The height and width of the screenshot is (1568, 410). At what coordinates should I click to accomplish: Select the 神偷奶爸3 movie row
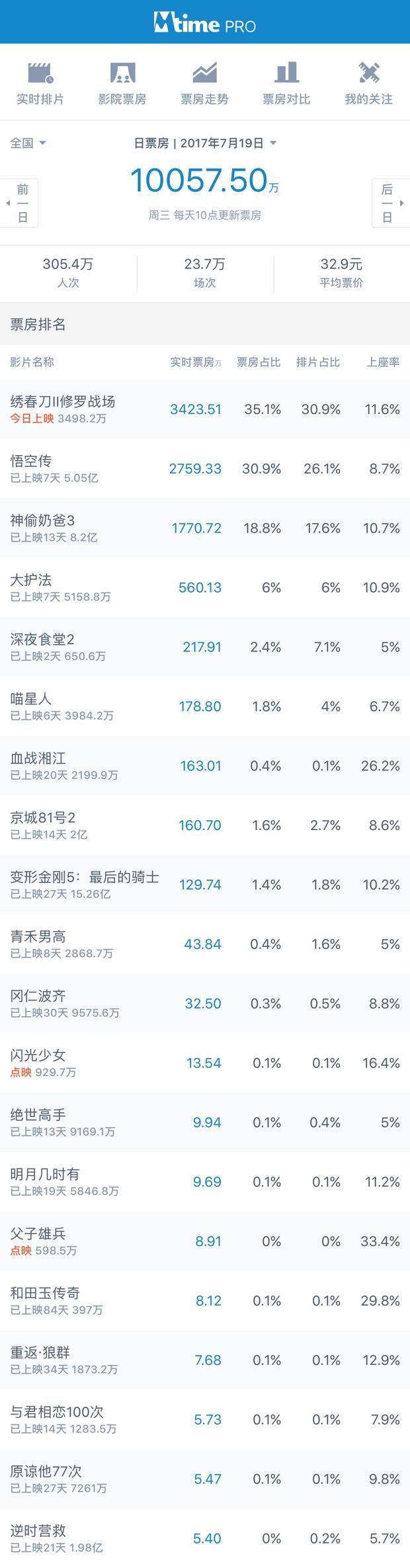[x=205, y=528]
